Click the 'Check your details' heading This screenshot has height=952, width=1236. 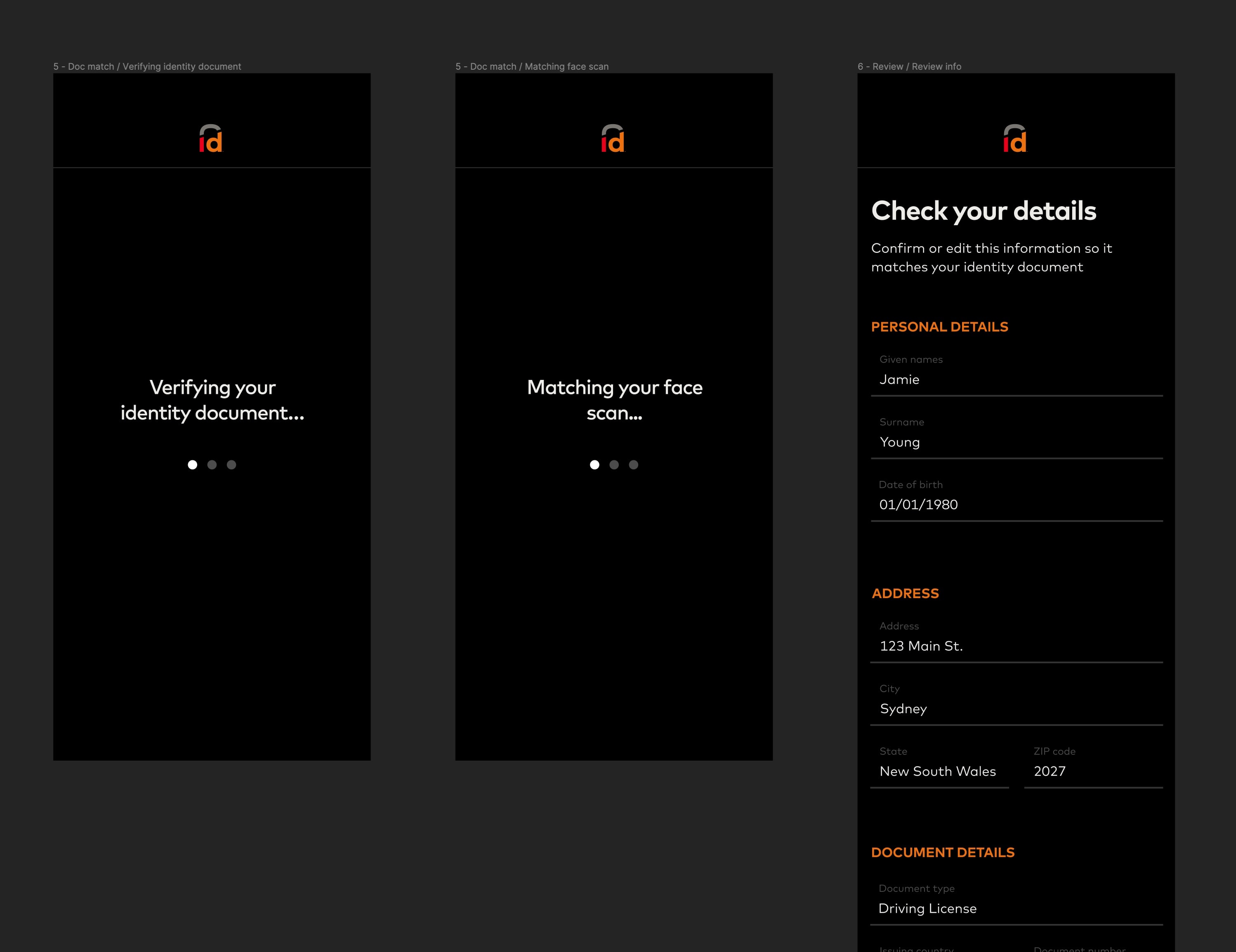(984, 211)
